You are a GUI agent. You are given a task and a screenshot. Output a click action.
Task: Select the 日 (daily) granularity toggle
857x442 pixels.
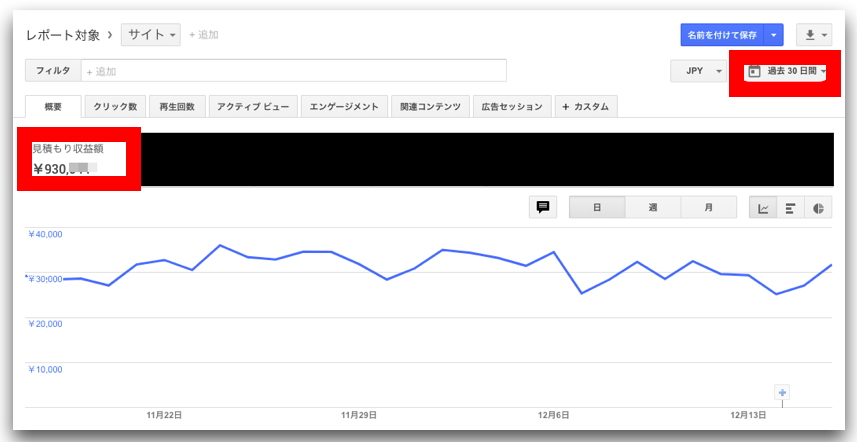pos(597,208)
